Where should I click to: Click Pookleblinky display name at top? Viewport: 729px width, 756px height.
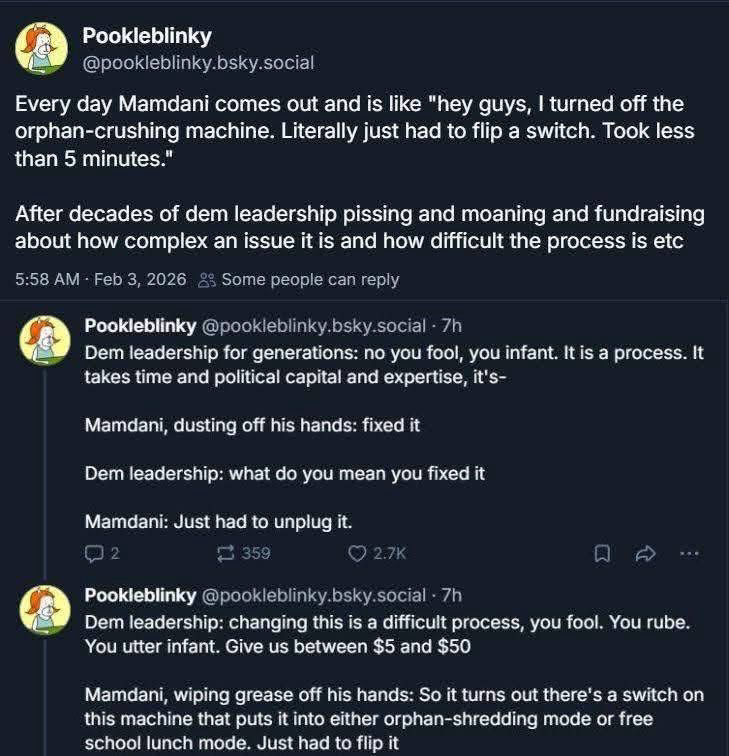pyautogui.click(x=146, y=36)
